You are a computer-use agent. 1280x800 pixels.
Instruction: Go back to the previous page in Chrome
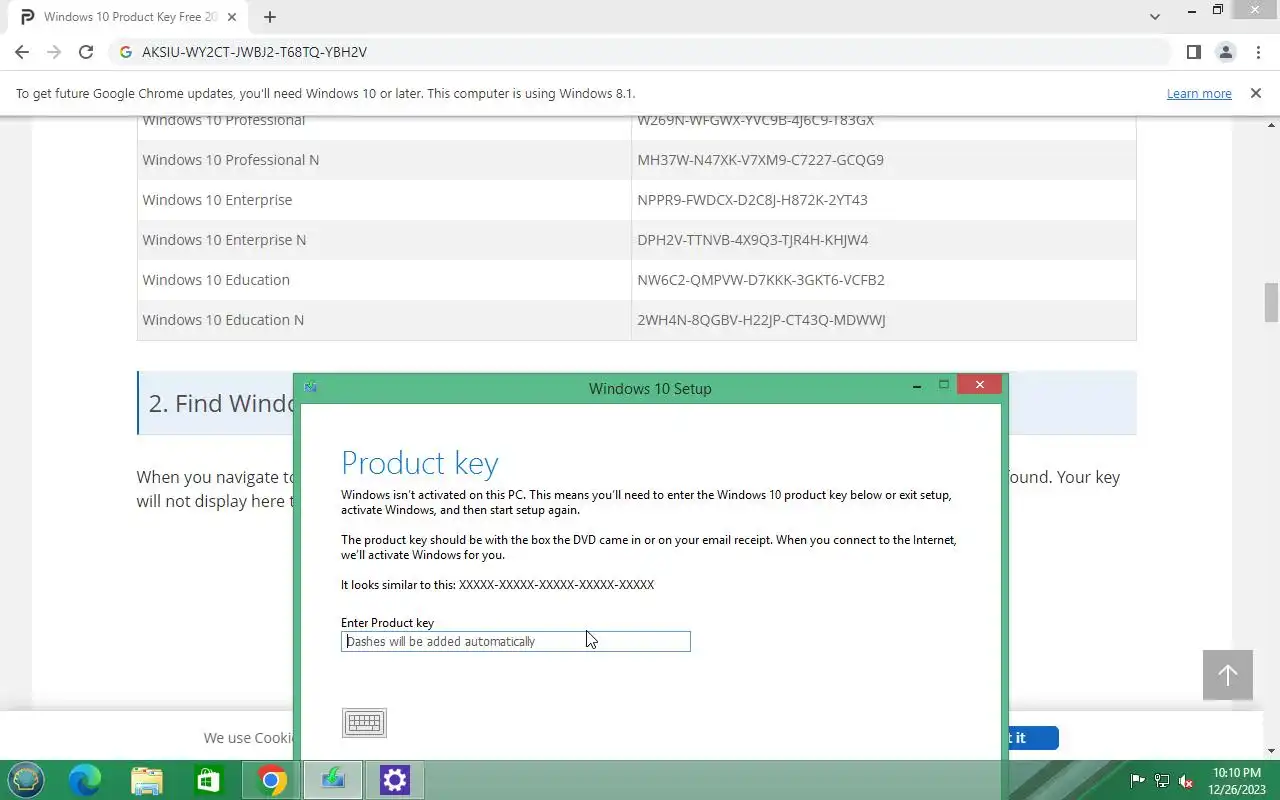click(22, 52)
